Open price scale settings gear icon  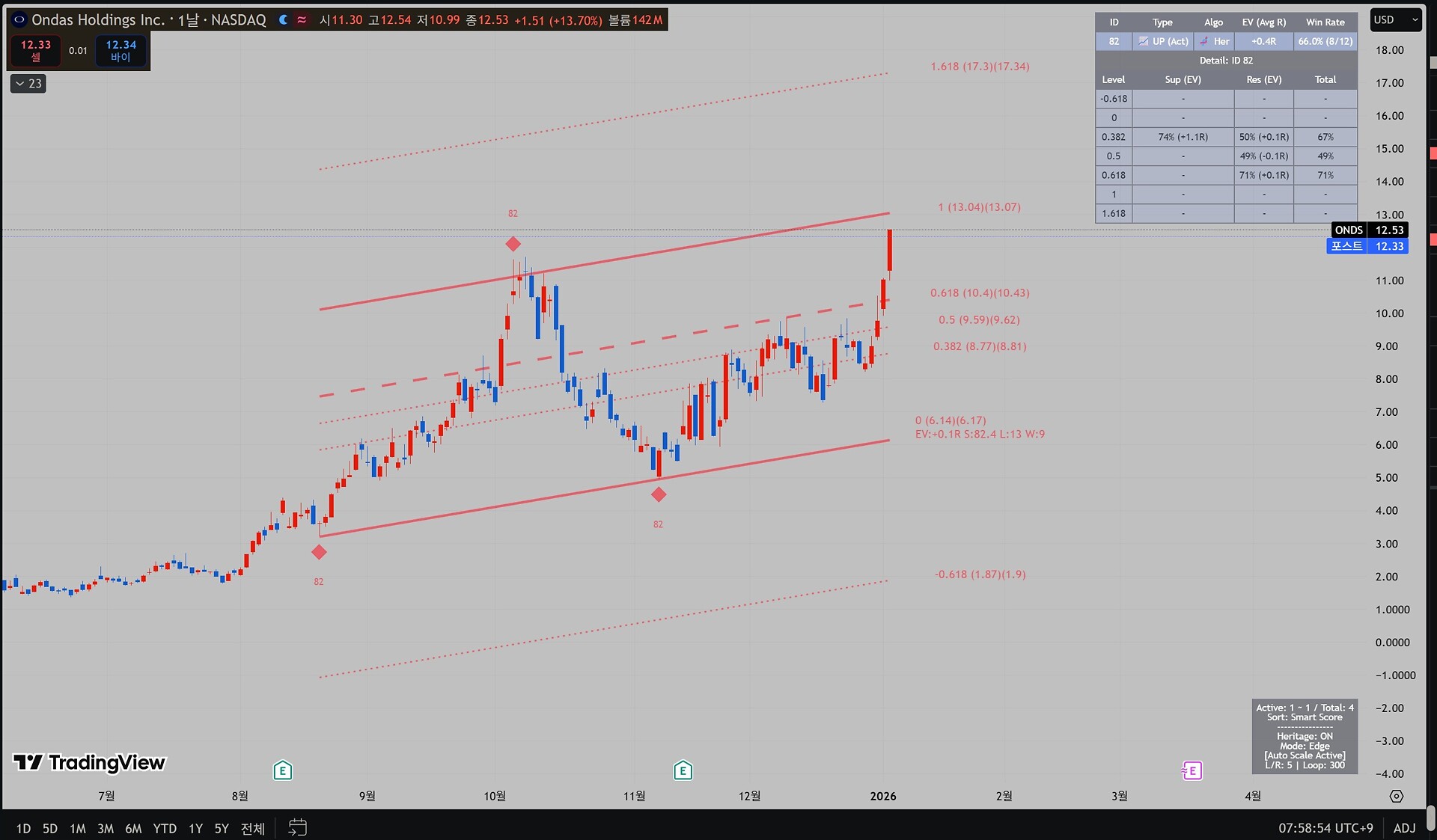[1396, 796]
